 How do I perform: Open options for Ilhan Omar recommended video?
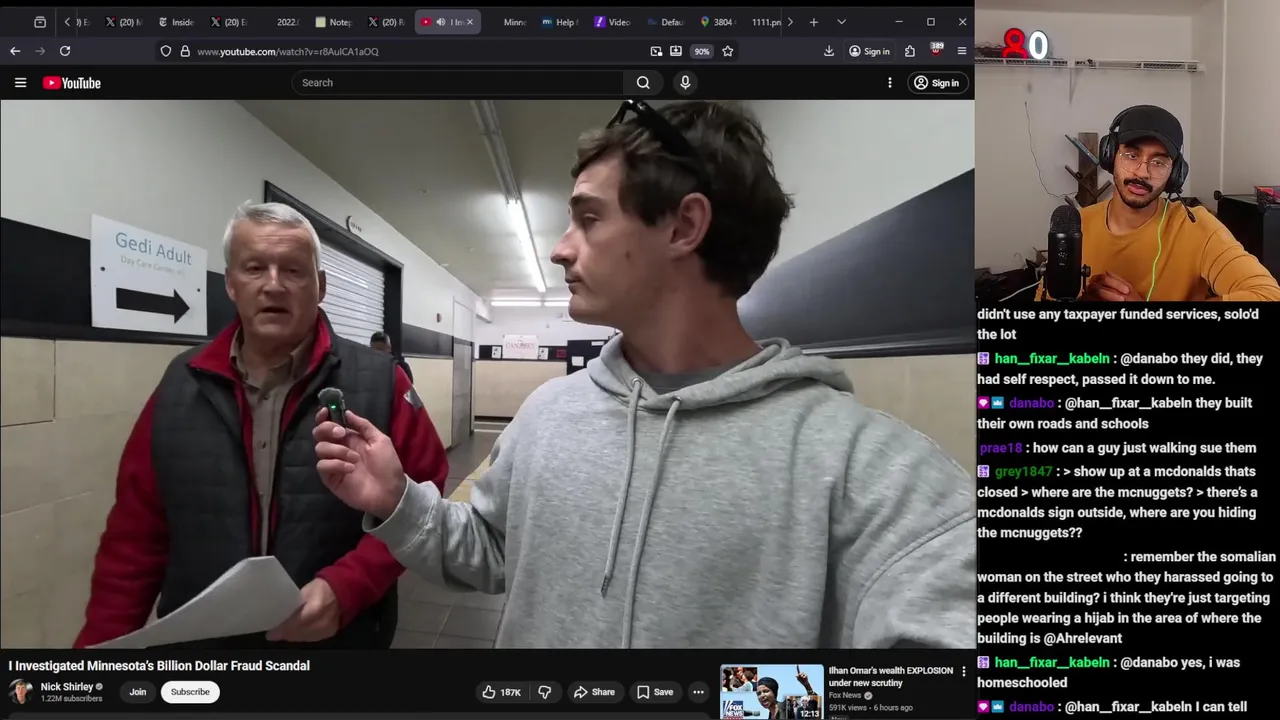point(964,671)
